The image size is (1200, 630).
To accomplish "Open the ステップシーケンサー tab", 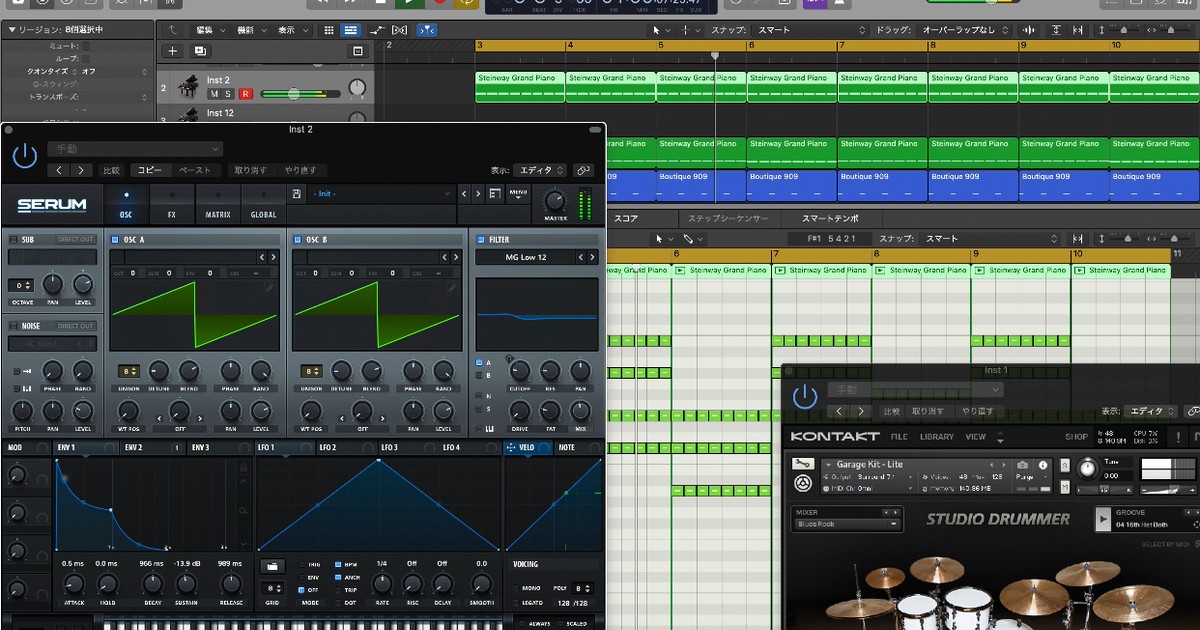I will [728, 218].
